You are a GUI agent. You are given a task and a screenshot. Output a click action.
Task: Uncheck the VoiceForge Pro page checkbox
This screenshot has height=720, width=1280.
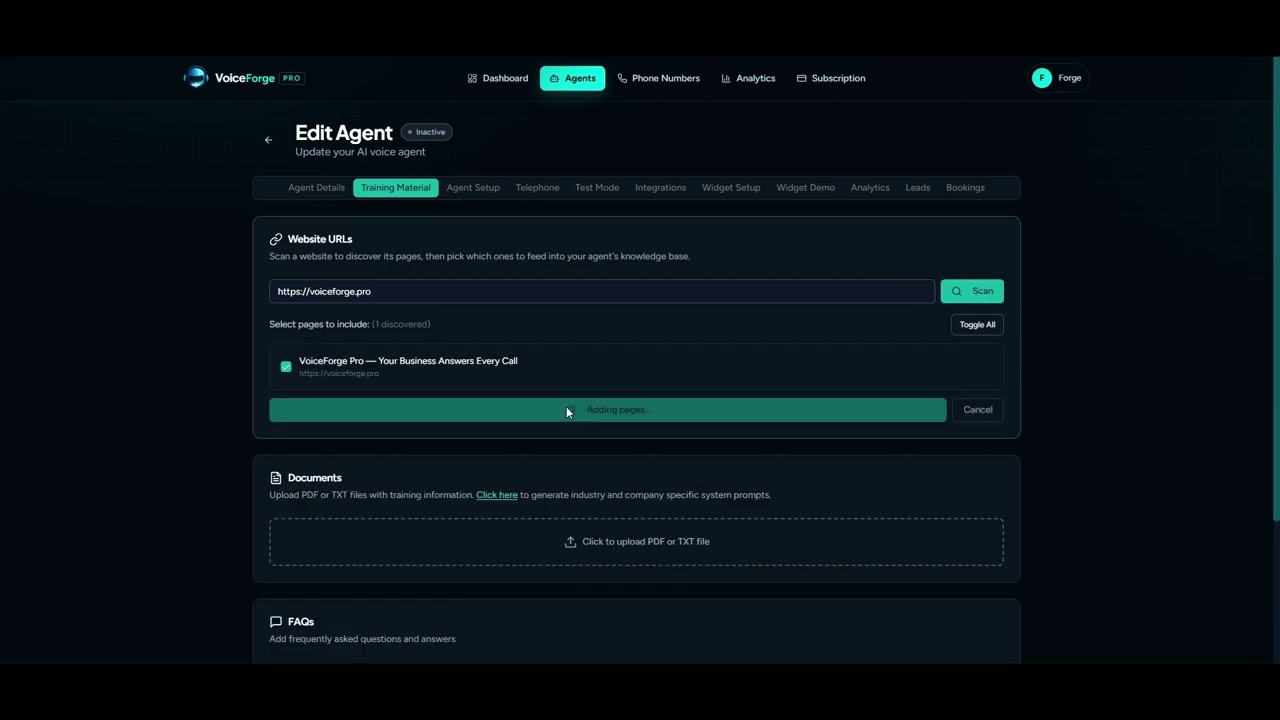(286, 367)
